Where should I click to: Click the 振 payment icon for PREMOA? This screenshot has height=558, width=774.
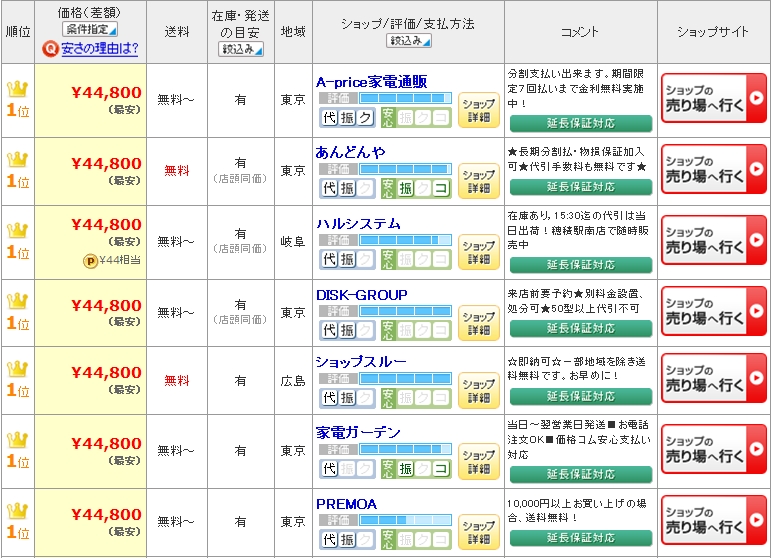(347, 540)
